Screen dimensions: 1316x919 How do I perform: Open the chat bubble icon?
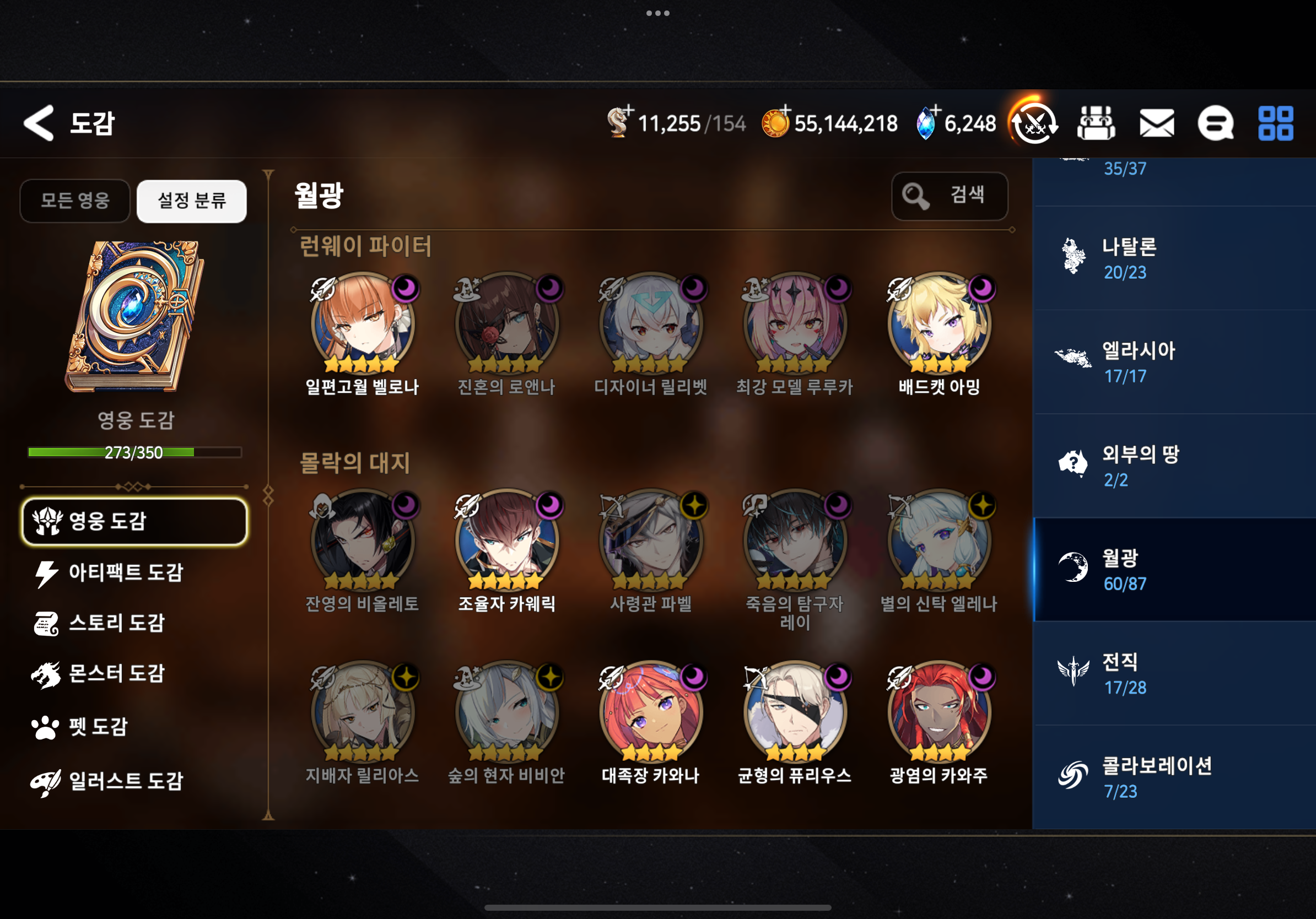[1216, 123]
